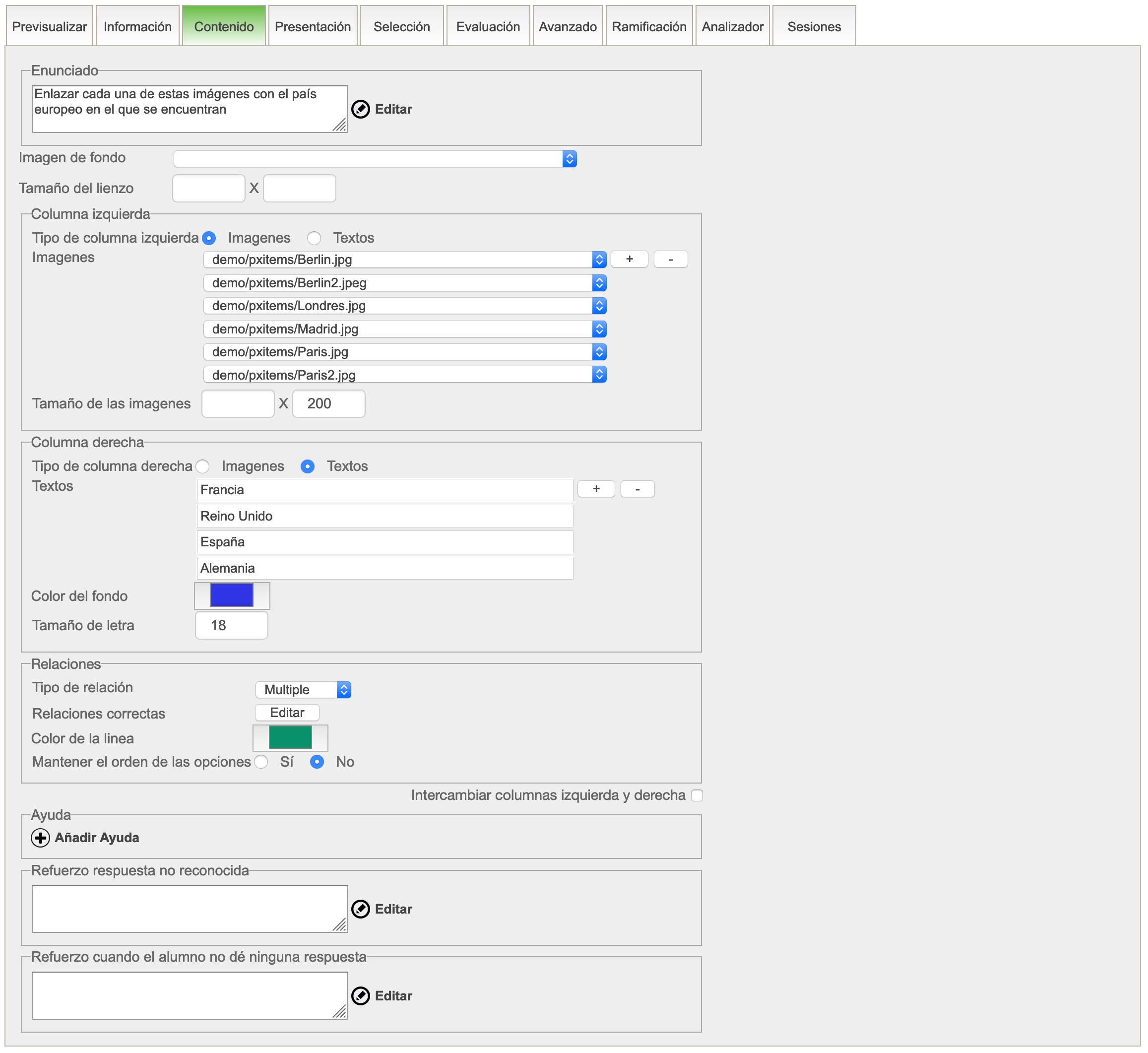Select Textos for left column type
The width and height of the screenshot is (1148, 1053).
(314, 238)
